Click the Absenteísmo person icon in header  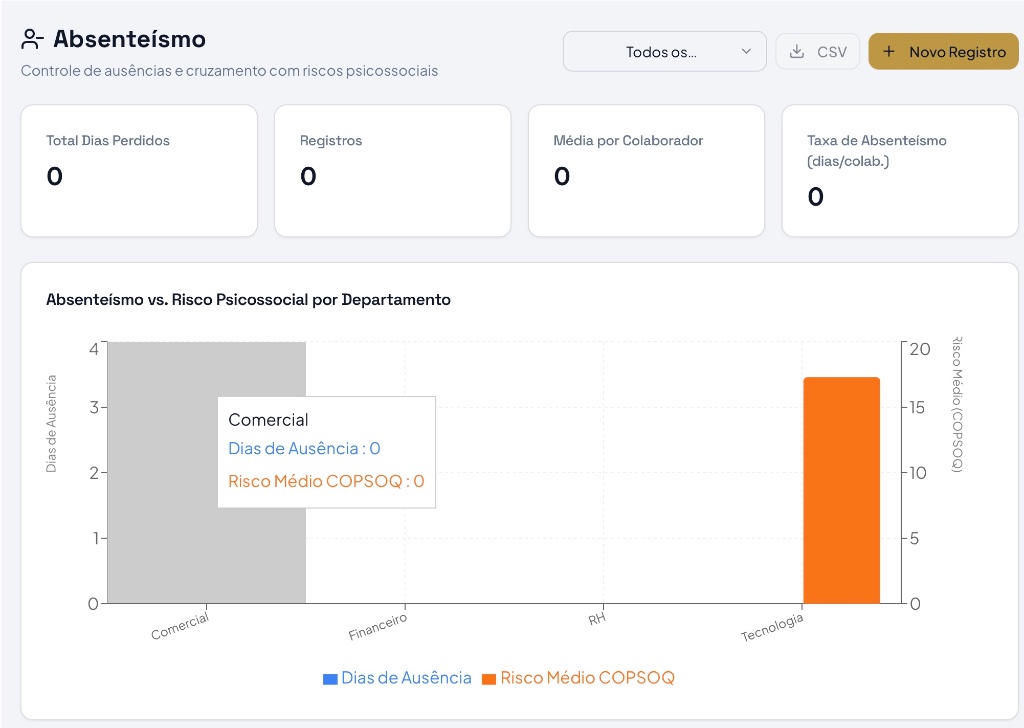[x=32, y=39]
